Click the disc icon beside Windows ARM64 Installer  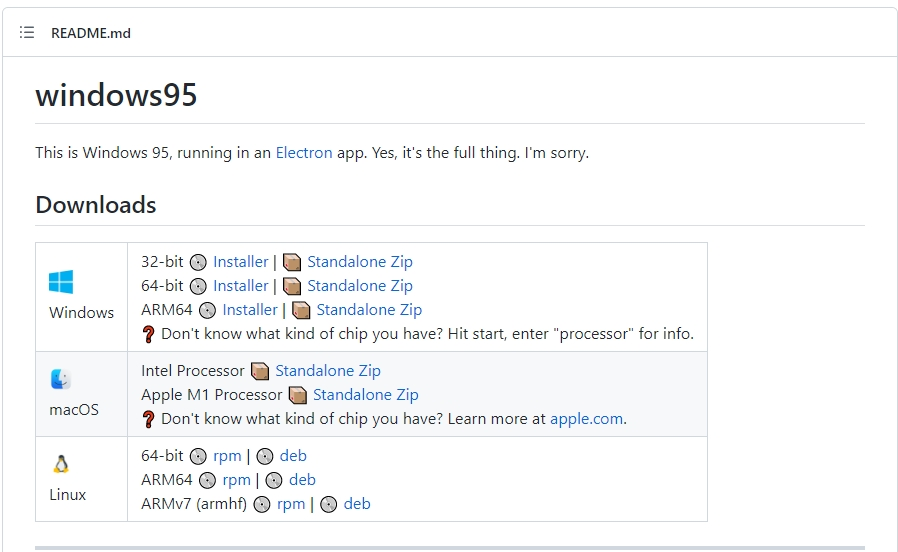(x=207, y=310)
